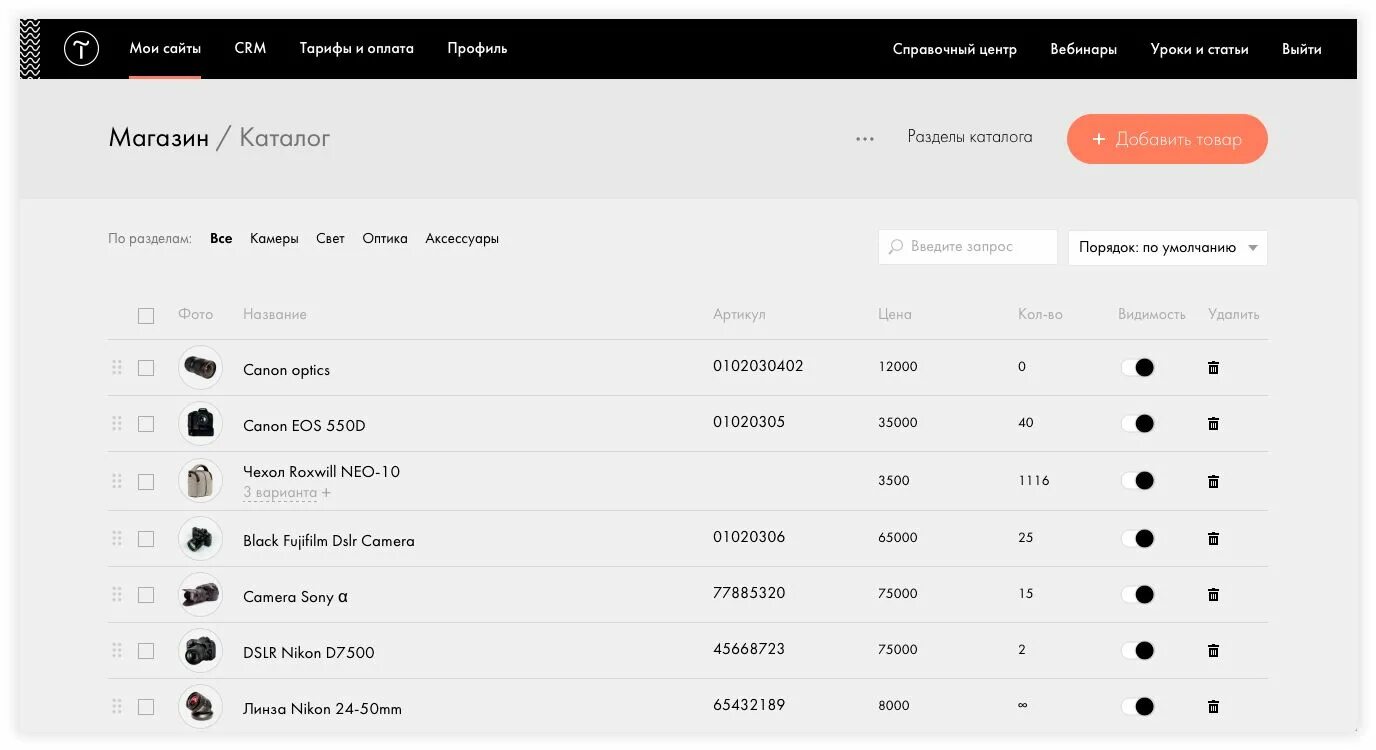Grab the drag handle for Camera Sony α

[x=117, y=594]
